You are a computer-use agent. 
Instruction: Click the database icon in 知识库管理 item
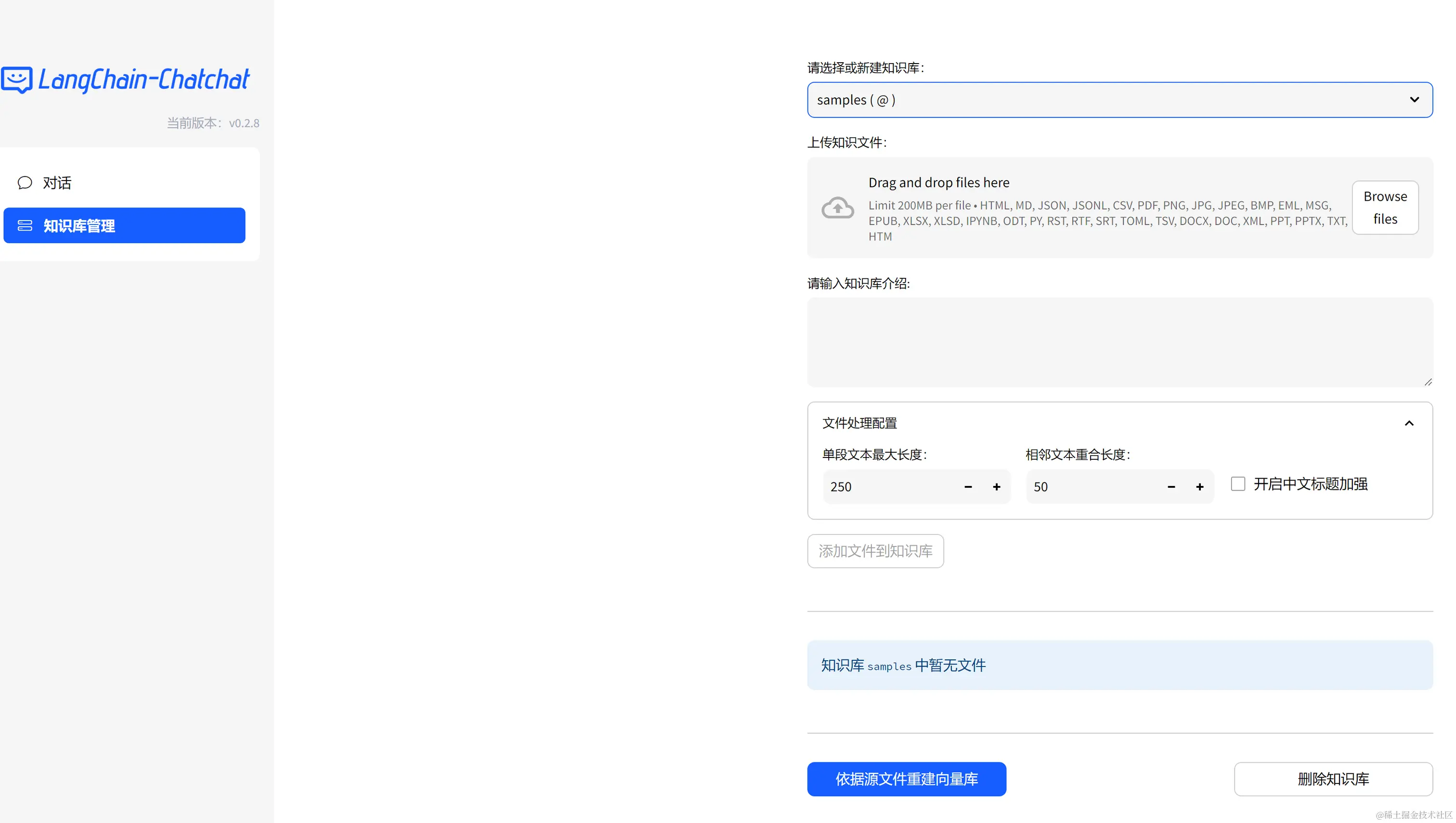[x=25, y=225]
